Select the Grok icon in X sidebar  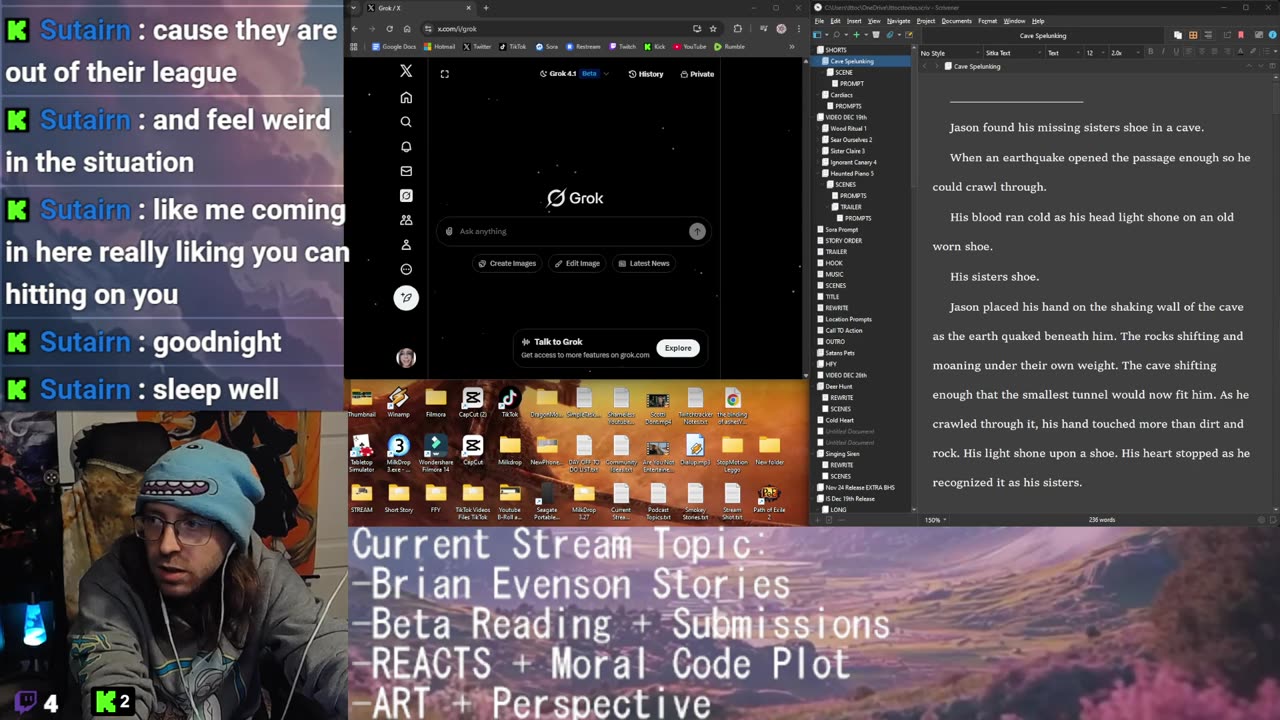pyautogui.click(x=406, y=195)
